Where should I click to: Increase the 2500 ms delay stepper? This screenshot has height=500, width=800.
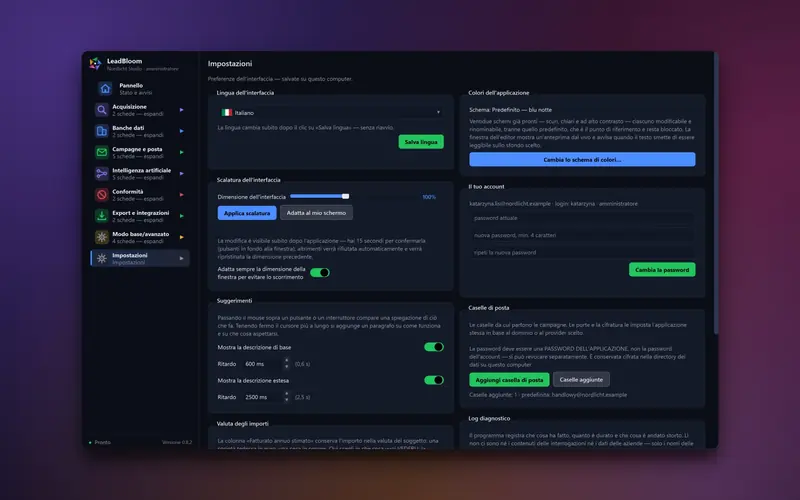pos(286,394)
